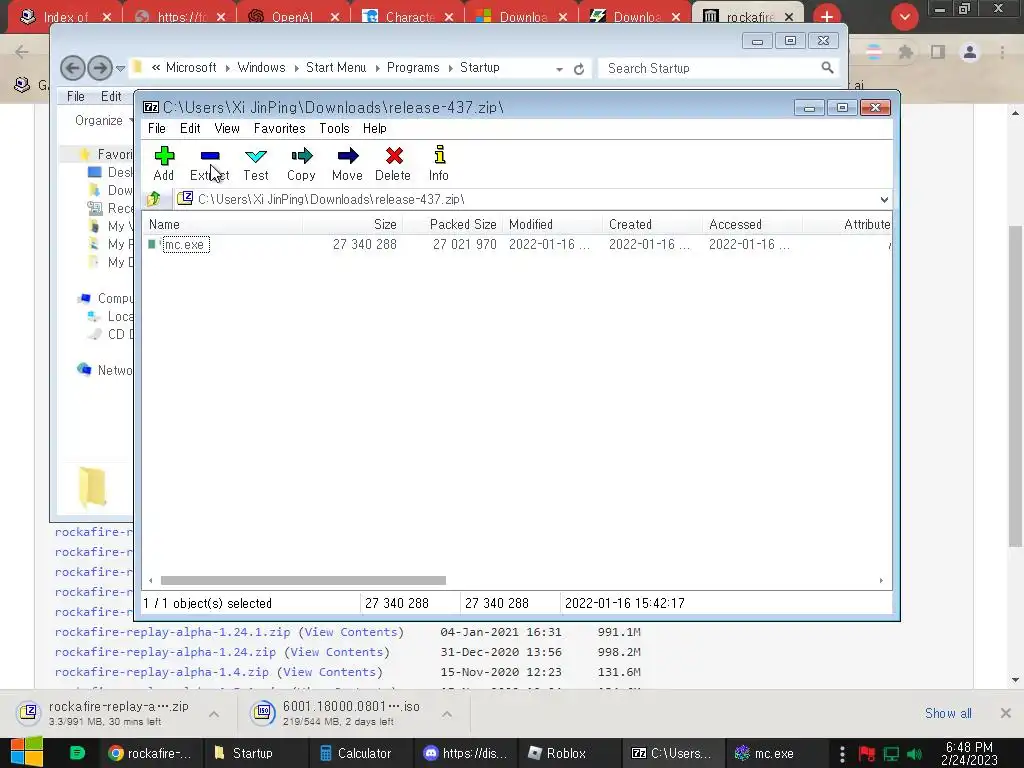Image resolution: width=1024 pixels, height=768 pixels.
Task: Open rockafire-replay-alpha-1.24.zip link
Action: coord(165,652)
